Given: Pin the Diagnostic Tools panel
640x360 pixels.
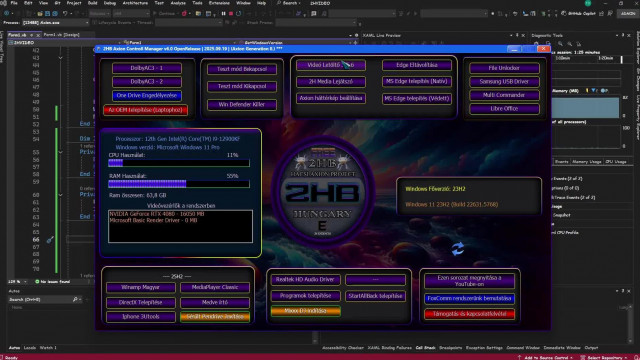Looking at the screenshot, I should (623, 36).
